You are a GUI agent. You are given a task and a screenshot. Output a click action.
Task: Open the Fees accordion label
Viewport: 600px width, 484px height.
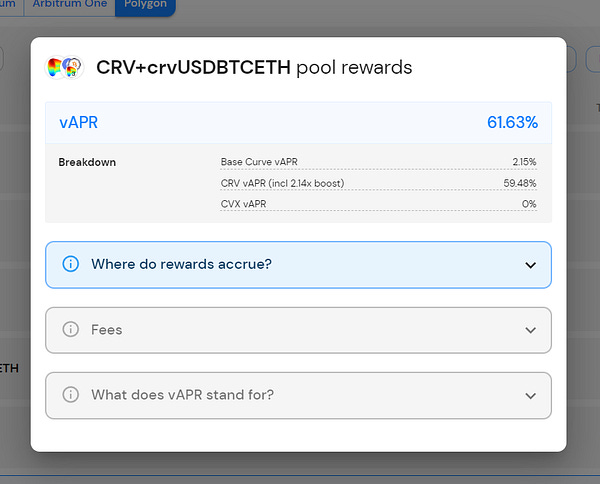[x=106, y=329]
